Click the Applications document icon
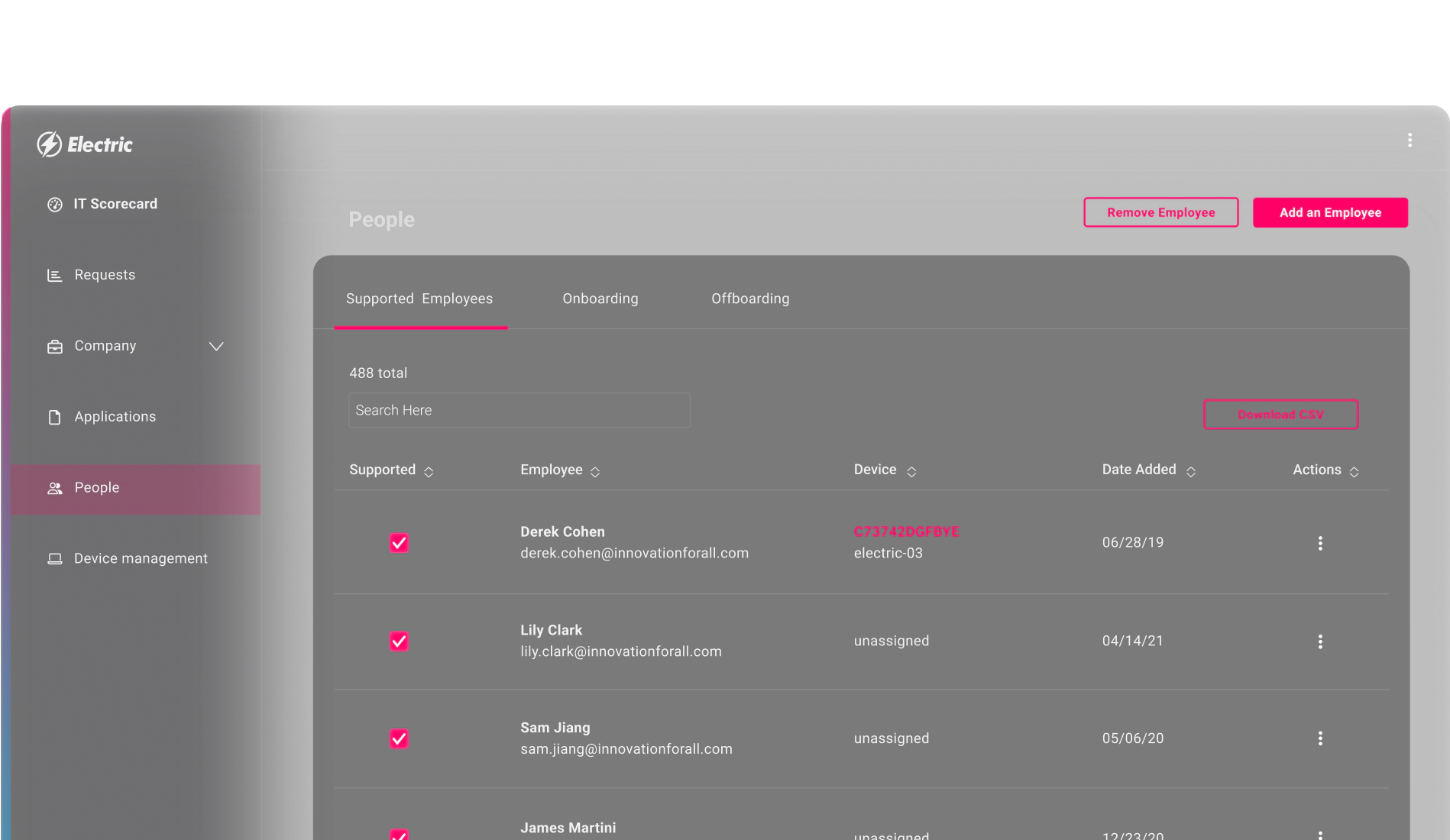This screenshot has width=1450, height=840. pyautogui.click(x=55, y=417)
